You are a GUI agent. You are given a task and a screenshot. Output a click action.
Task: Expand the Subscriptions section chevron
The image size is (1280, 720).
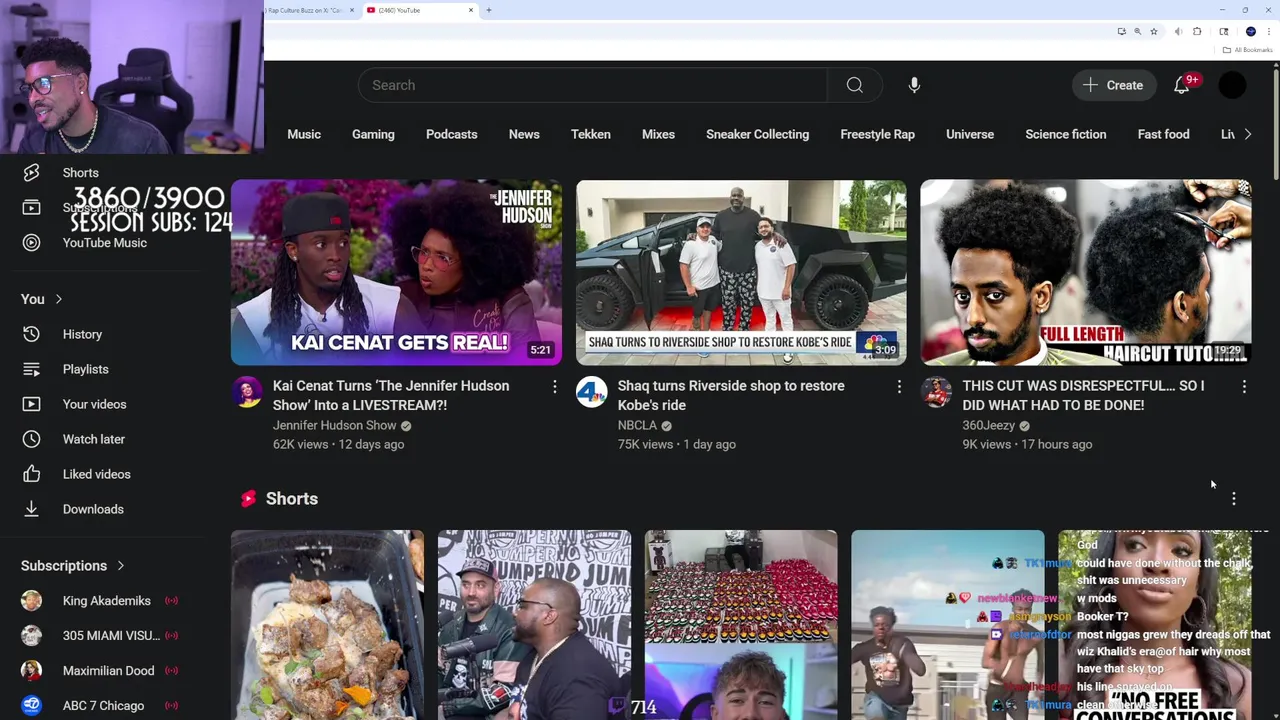121,566
